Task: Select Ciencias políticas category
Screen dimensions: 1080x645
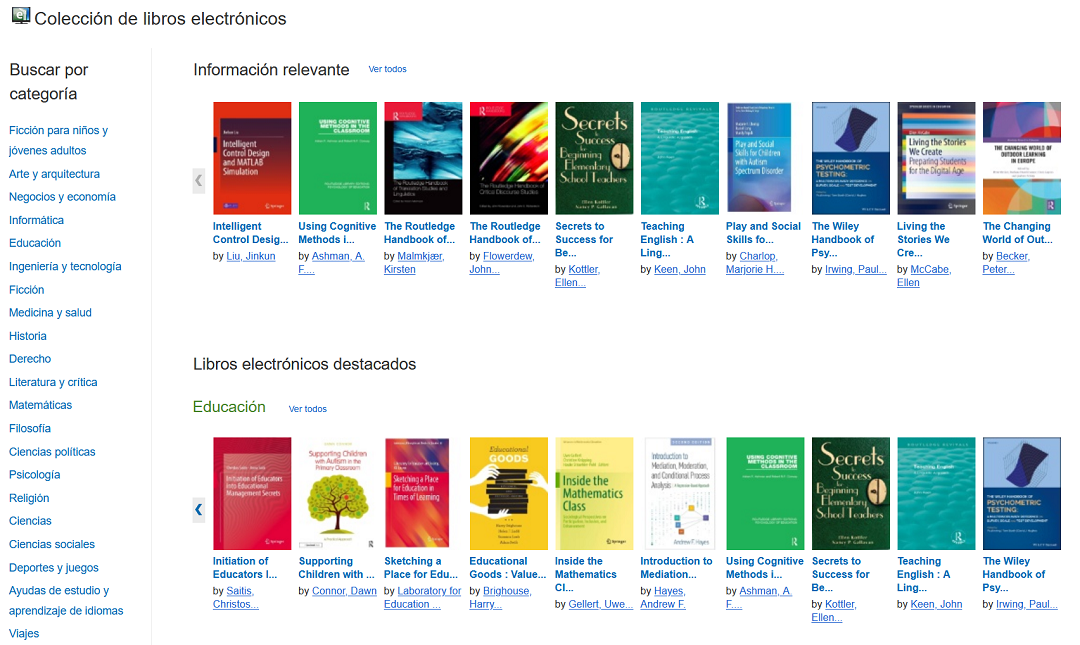Action: [x=52, y=451]
